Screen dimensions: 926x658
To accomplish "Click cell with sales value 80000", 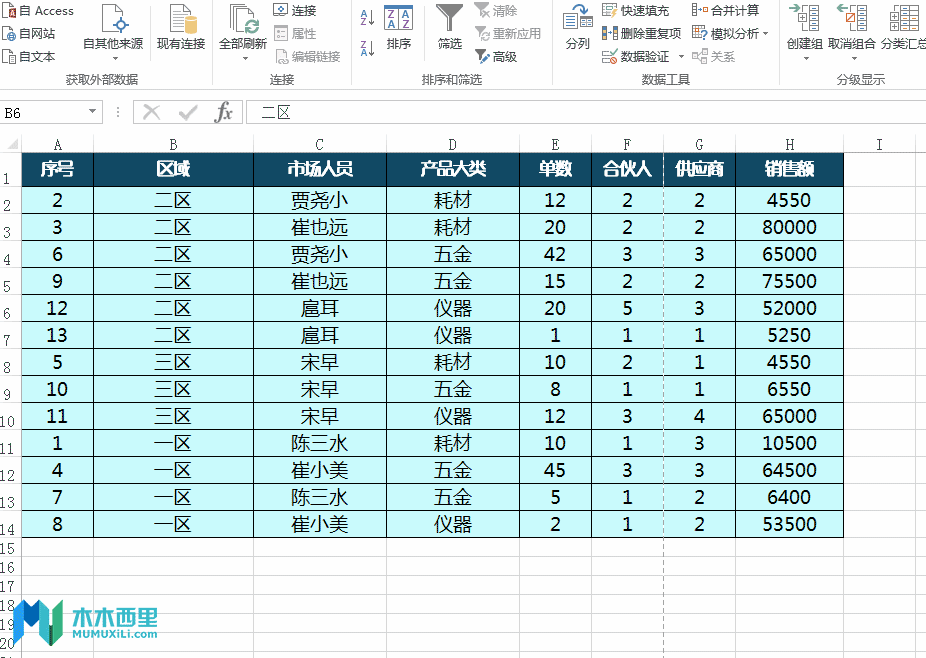I will pos(790,227).
